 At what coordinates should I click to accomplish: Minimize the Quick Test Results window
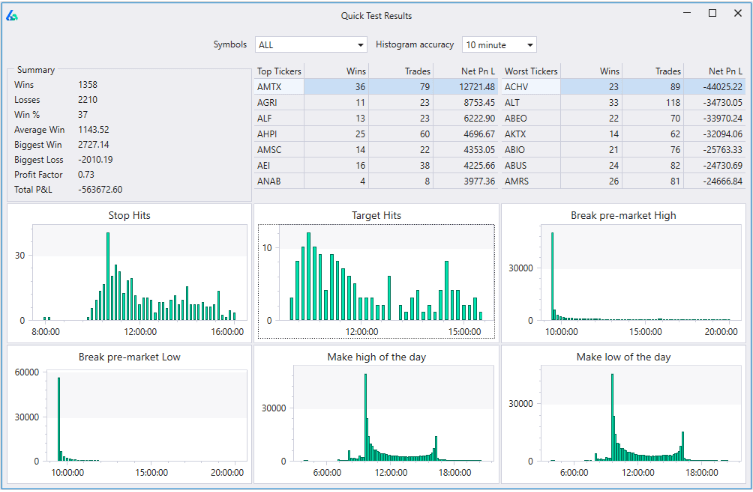click(x=687, y=13)
